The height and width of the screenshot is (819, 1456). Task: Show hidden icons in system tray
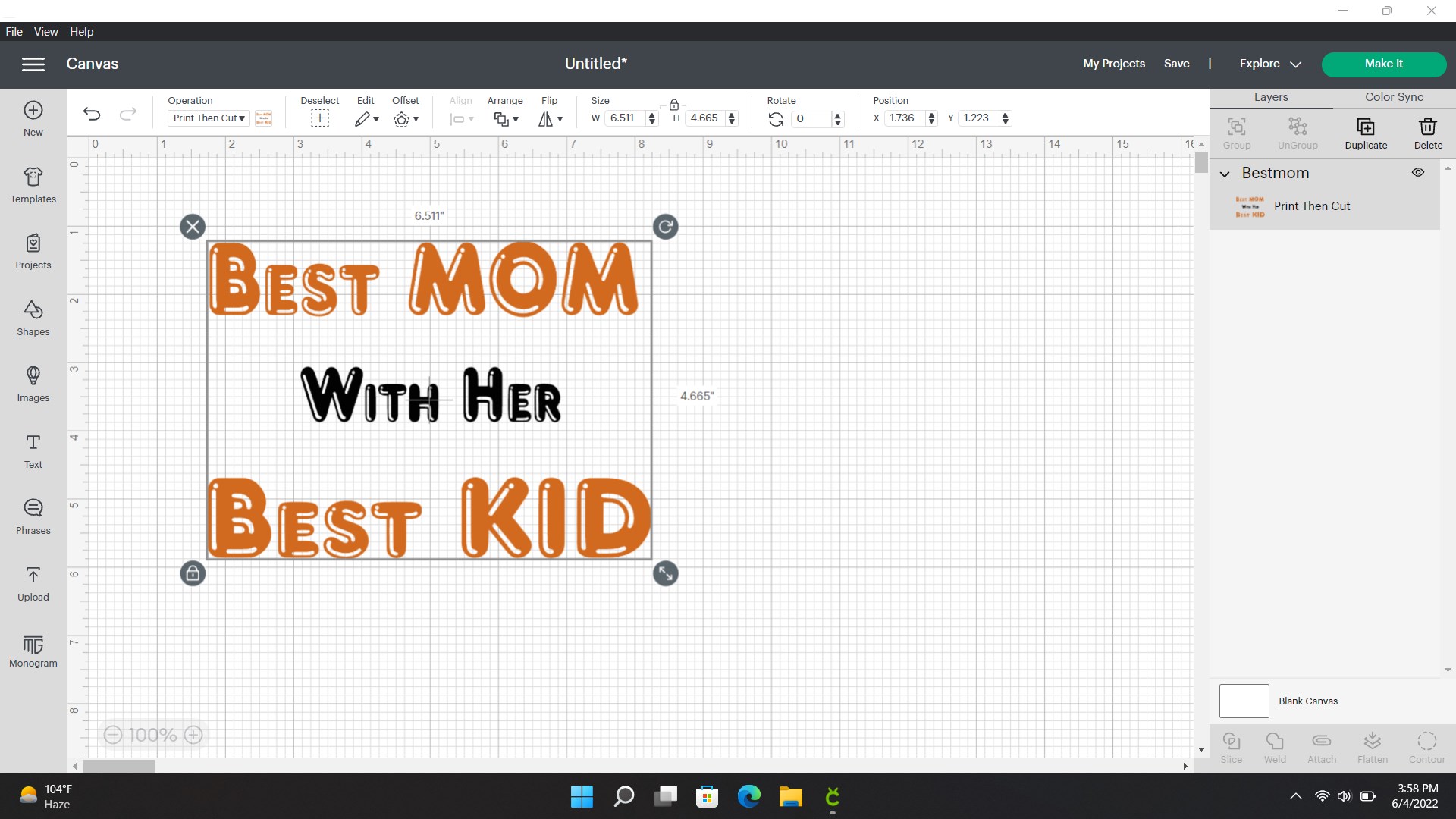1296,796
